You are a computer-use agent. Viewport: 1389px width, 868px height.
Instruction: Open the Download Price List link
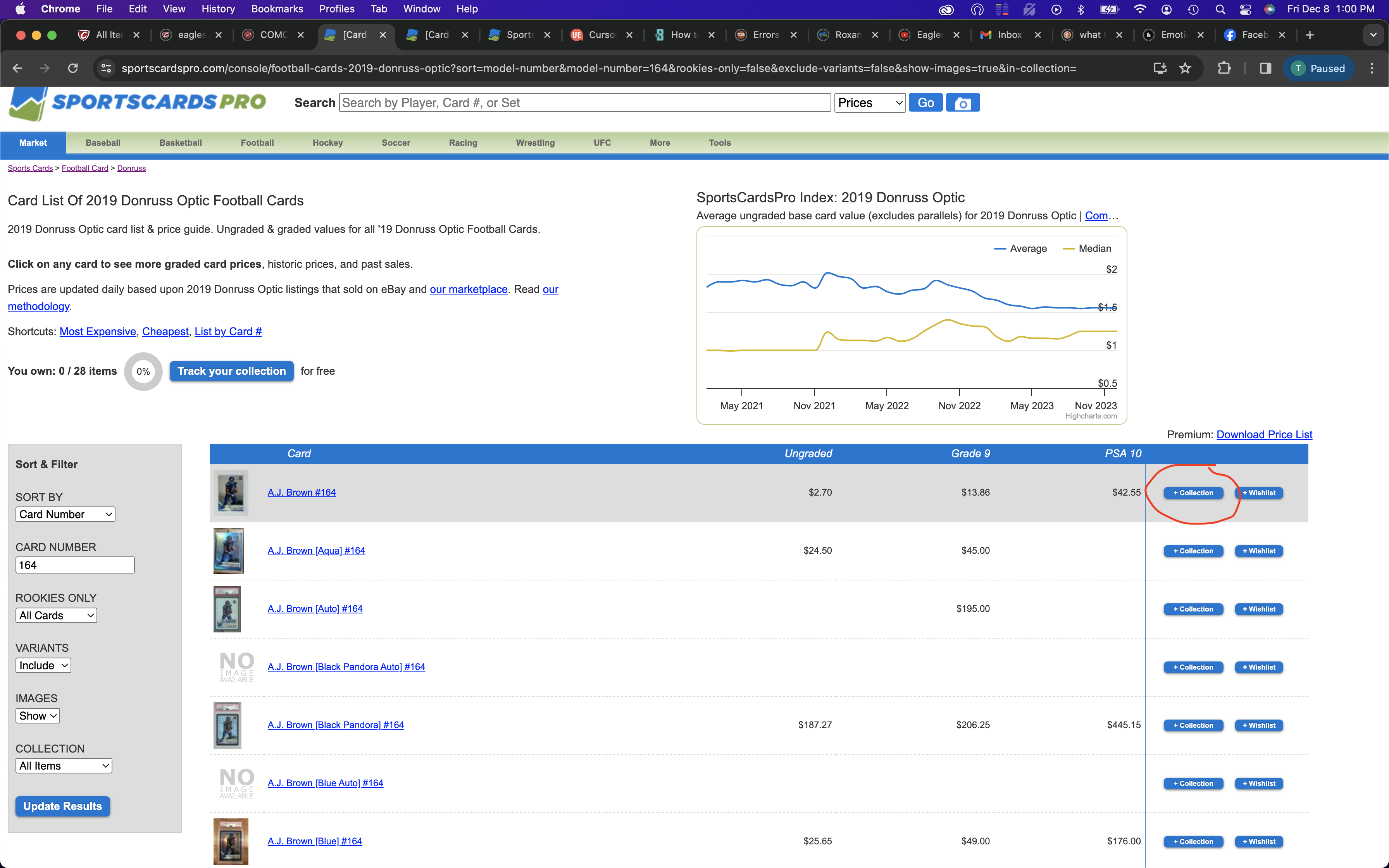pos(1264,434)
